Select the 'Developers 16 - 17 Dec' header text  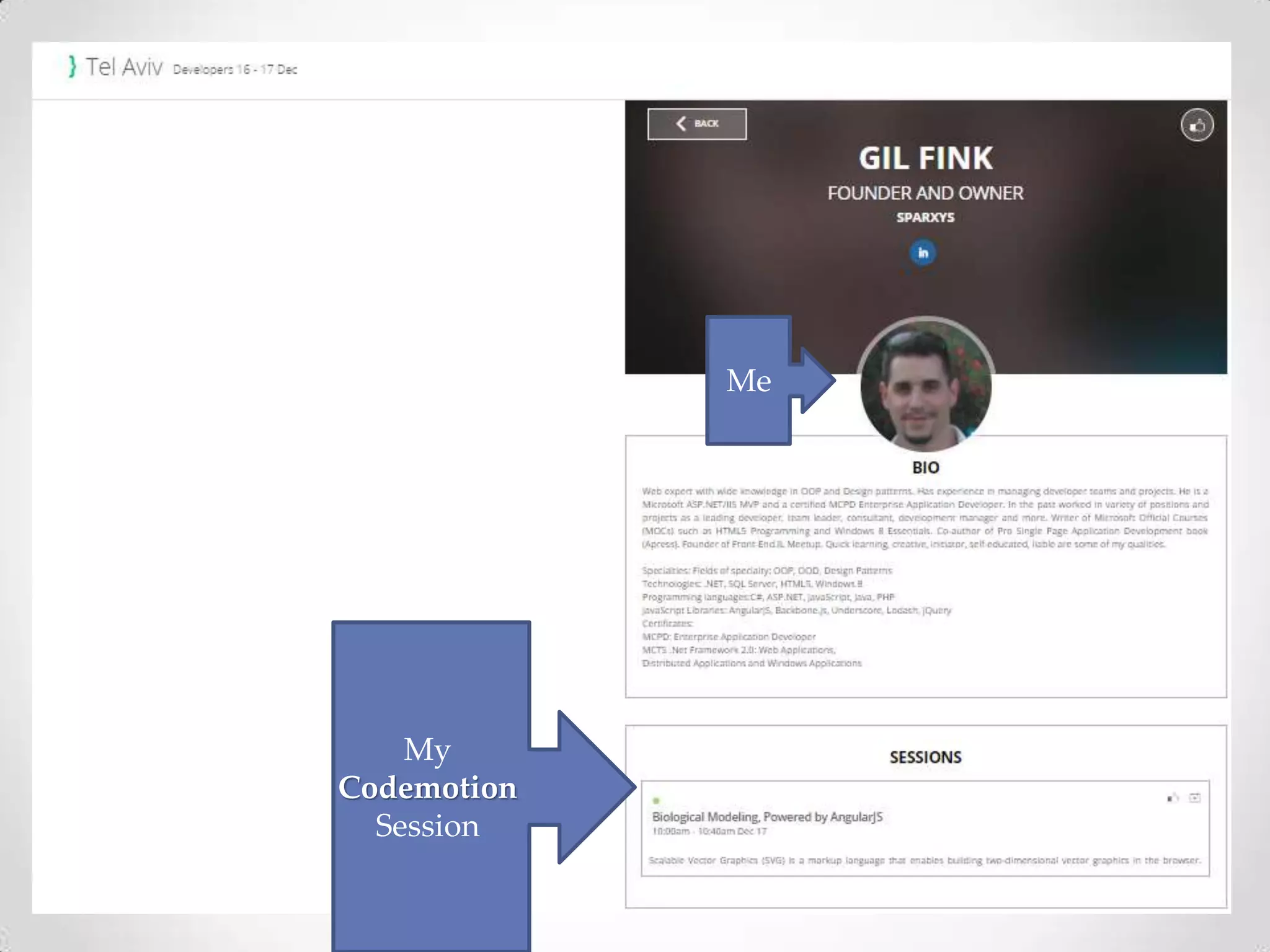[235, 69]
